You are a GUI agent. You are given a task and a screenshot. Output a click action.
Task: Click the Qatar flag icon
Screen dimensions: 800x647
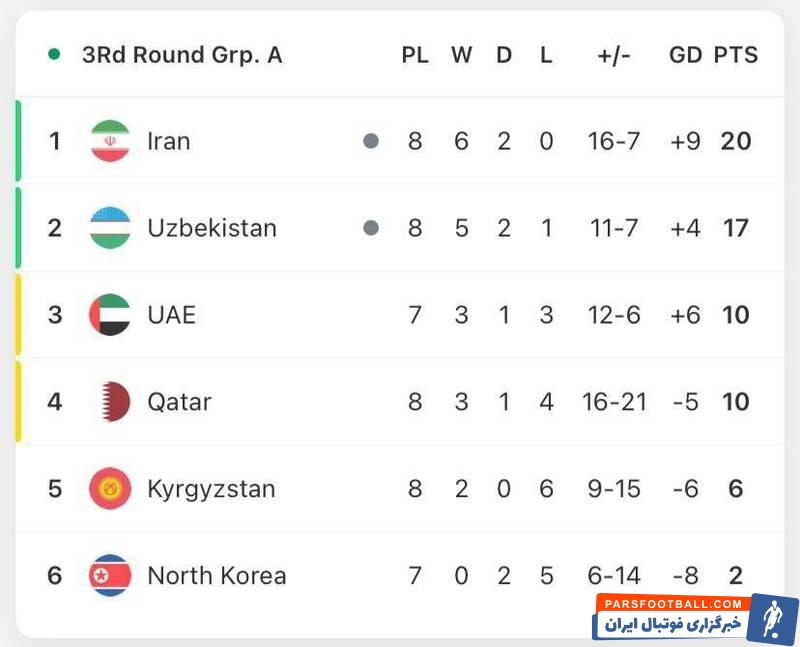(x=110, y=402)
